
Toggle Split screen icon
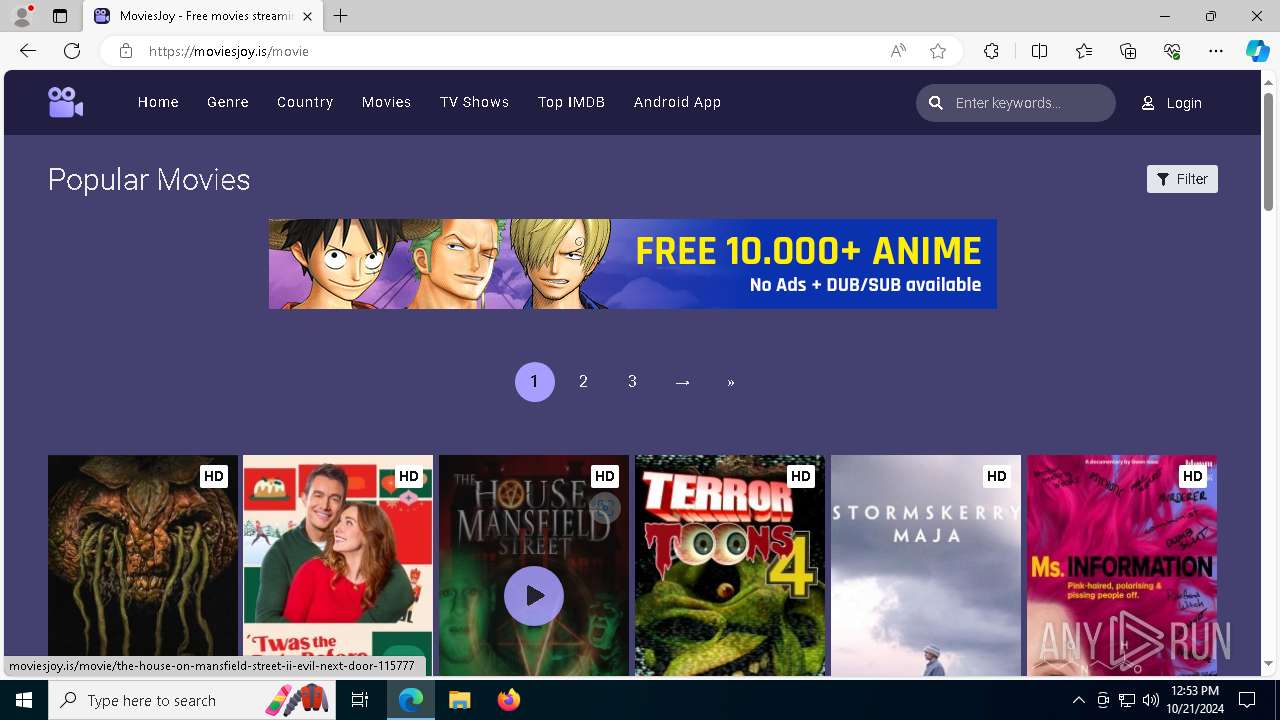click(x=1039, y=51)
